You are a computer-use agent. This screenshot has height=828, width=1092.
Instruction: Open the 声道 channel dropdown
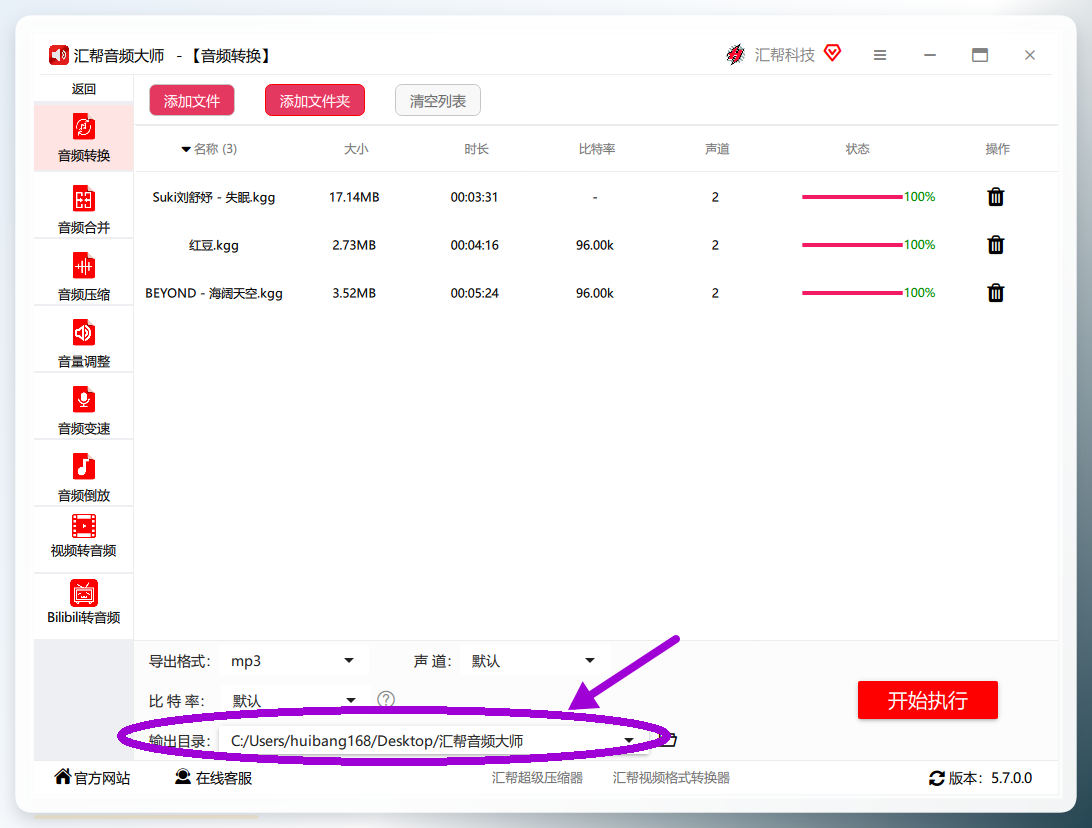coord(533,661)
